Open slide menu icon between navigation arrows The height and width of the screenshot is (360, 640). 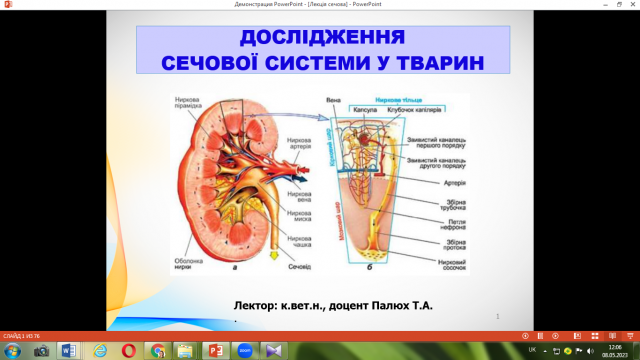pos(540,336)
